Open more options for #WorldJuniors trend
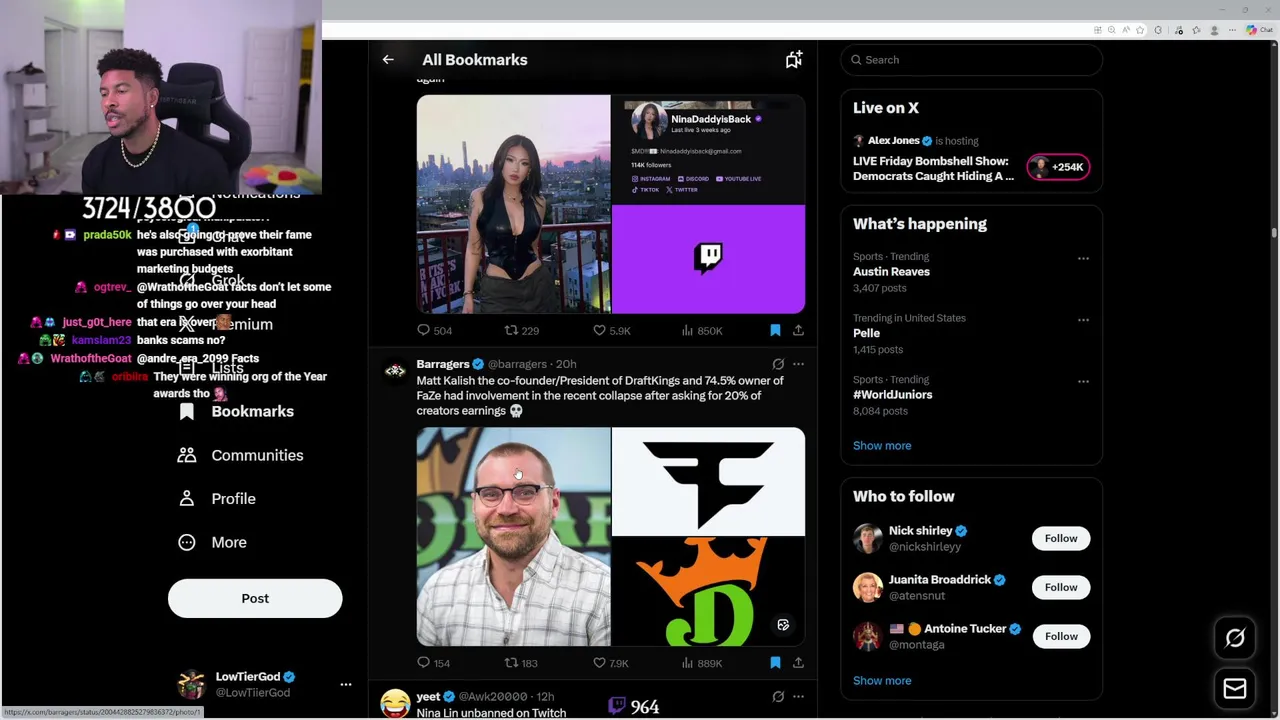The height and width of the screenshot is (720, 1280). pos(1083,381)
